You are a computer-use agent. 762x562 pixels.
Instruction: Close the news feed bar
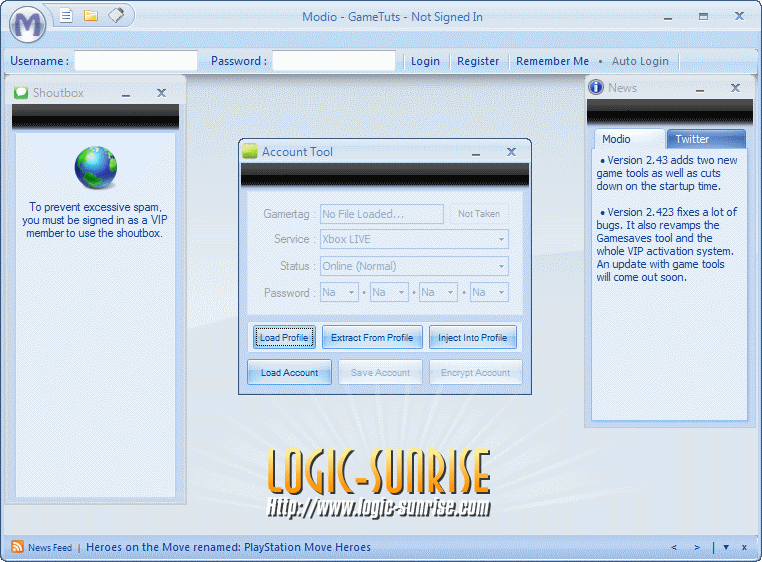click(x=744, y=547)
